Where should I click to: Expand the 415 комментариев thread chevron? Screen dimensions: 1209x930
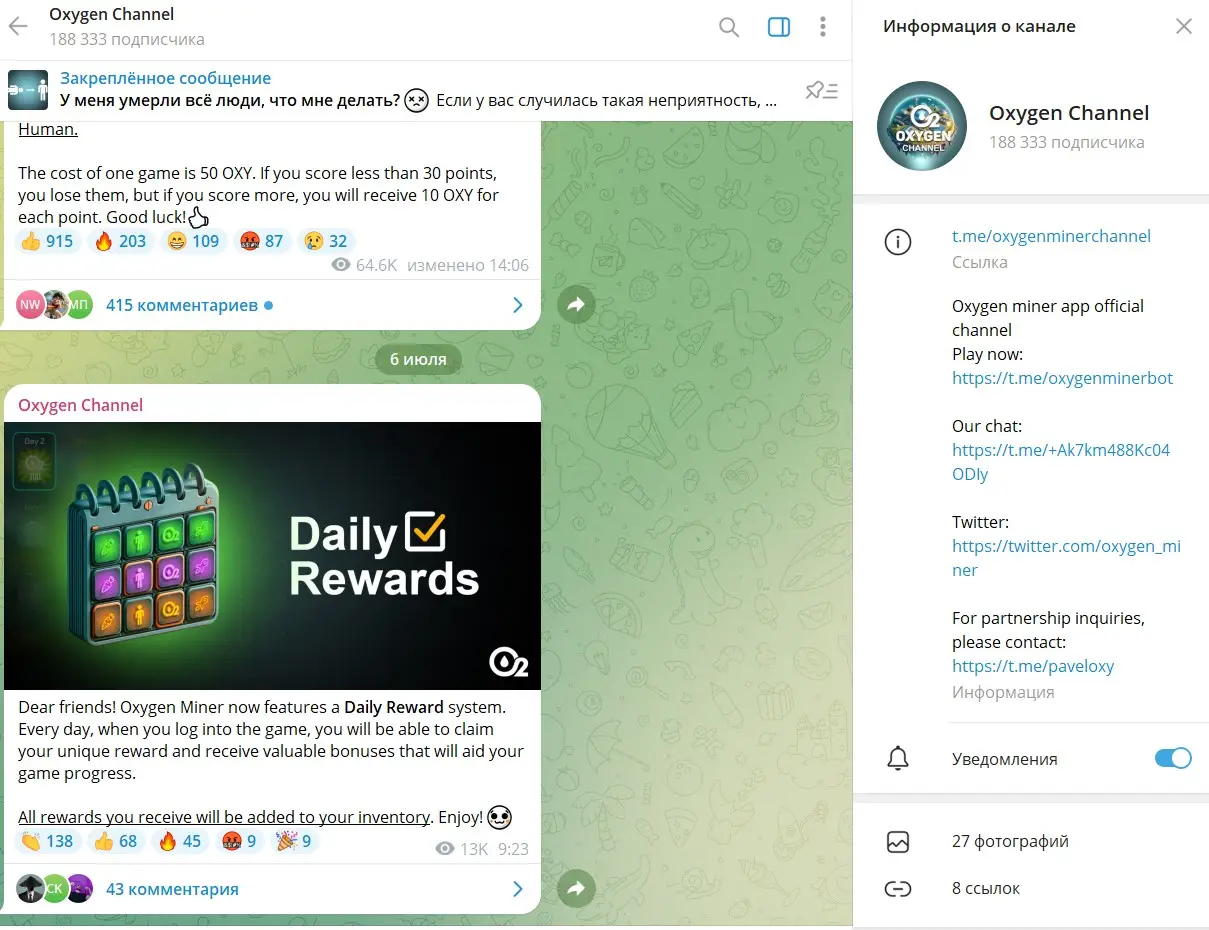tap(517, 305)
